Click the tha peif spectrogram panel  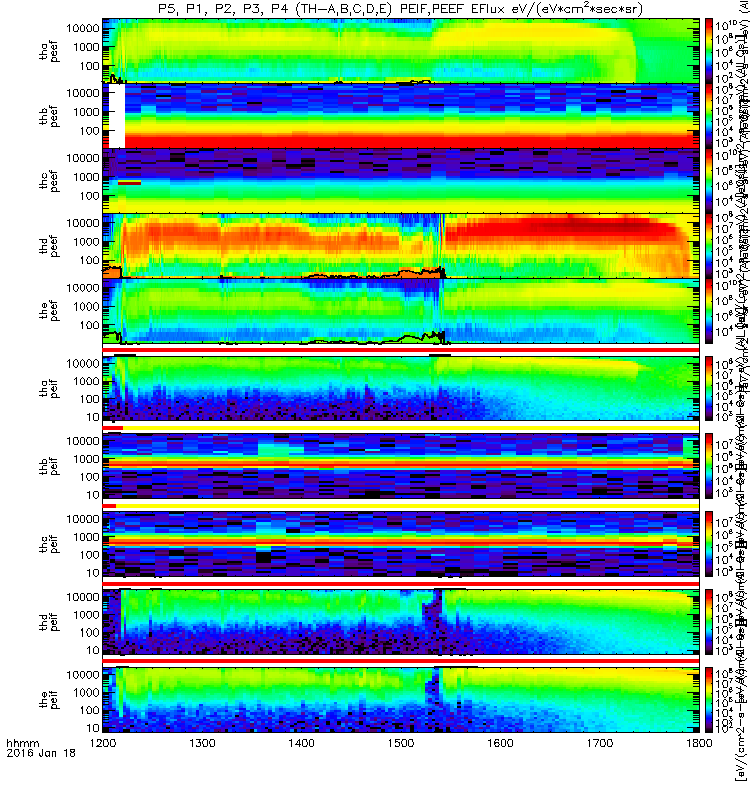coord(401,388)
